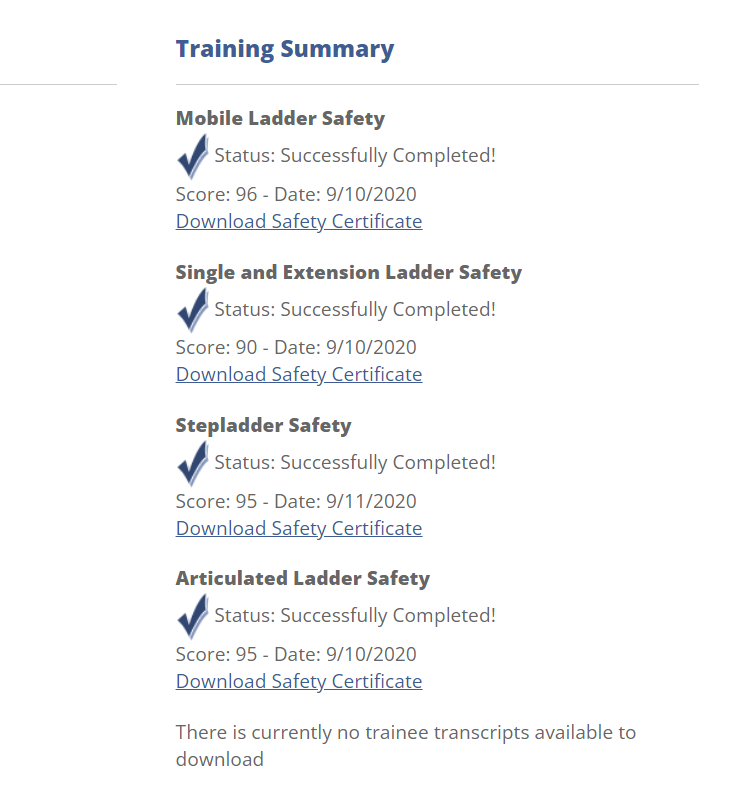Click the Articulated Ladder Safety completion checkmark
Viewport: 740px width, 789px height.
click(192, 616)
